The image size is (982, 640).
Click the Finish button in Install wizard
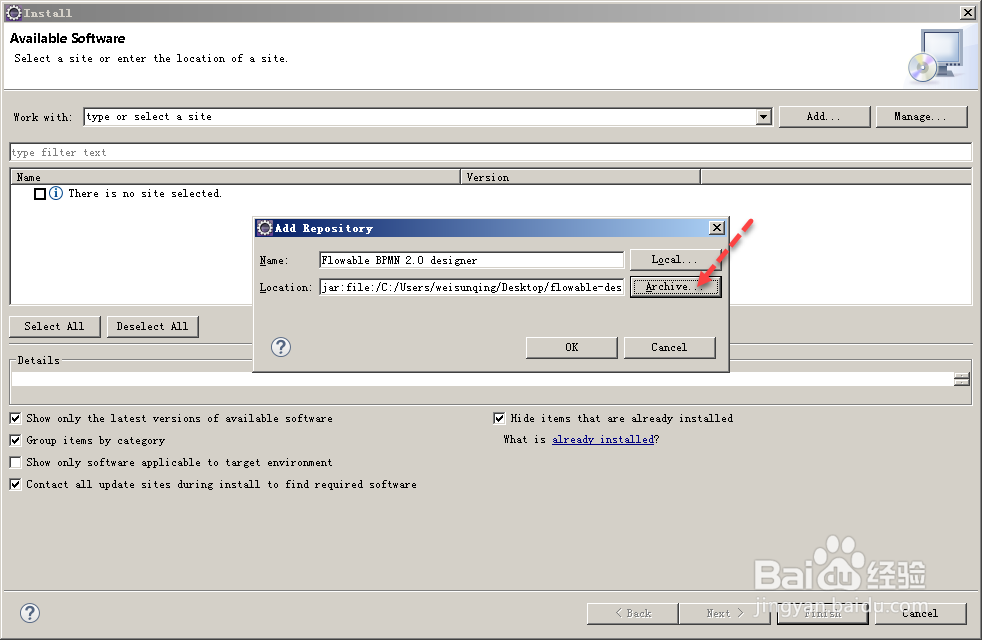point(822,614)
